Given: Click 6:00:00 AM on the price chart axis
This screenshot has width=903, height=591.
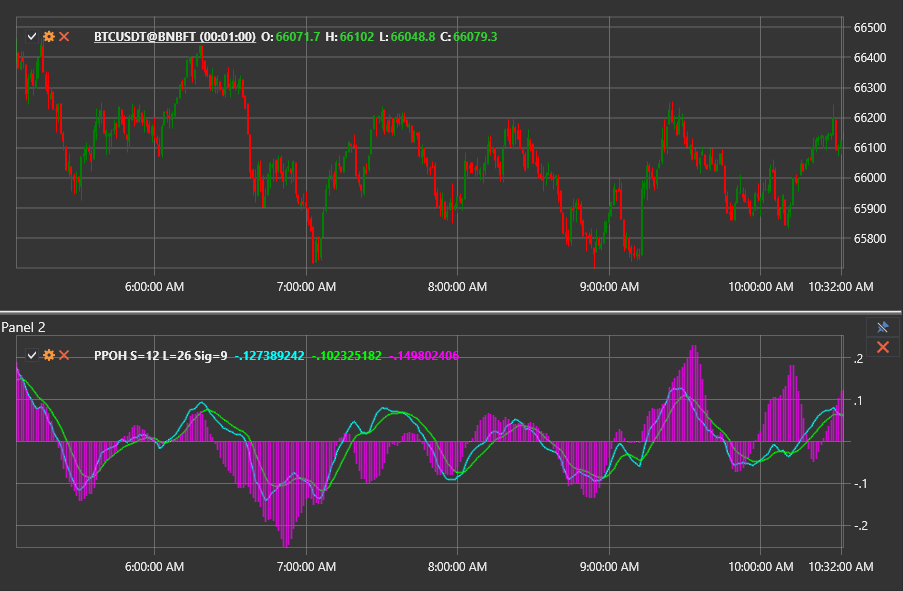Looking at the screenshot, I should (x=154, y=286).
